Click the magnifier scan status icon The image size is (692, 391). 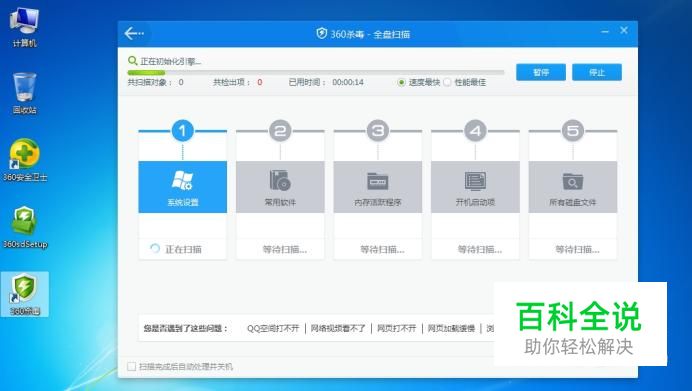coord(132,60)
